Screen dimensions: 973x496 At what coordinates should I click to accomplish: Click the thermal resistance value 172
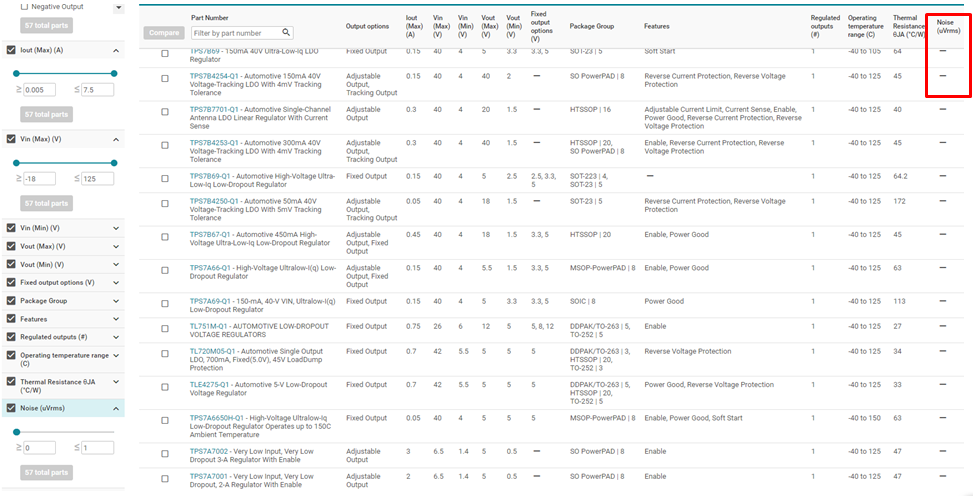[x=898, y=201]
